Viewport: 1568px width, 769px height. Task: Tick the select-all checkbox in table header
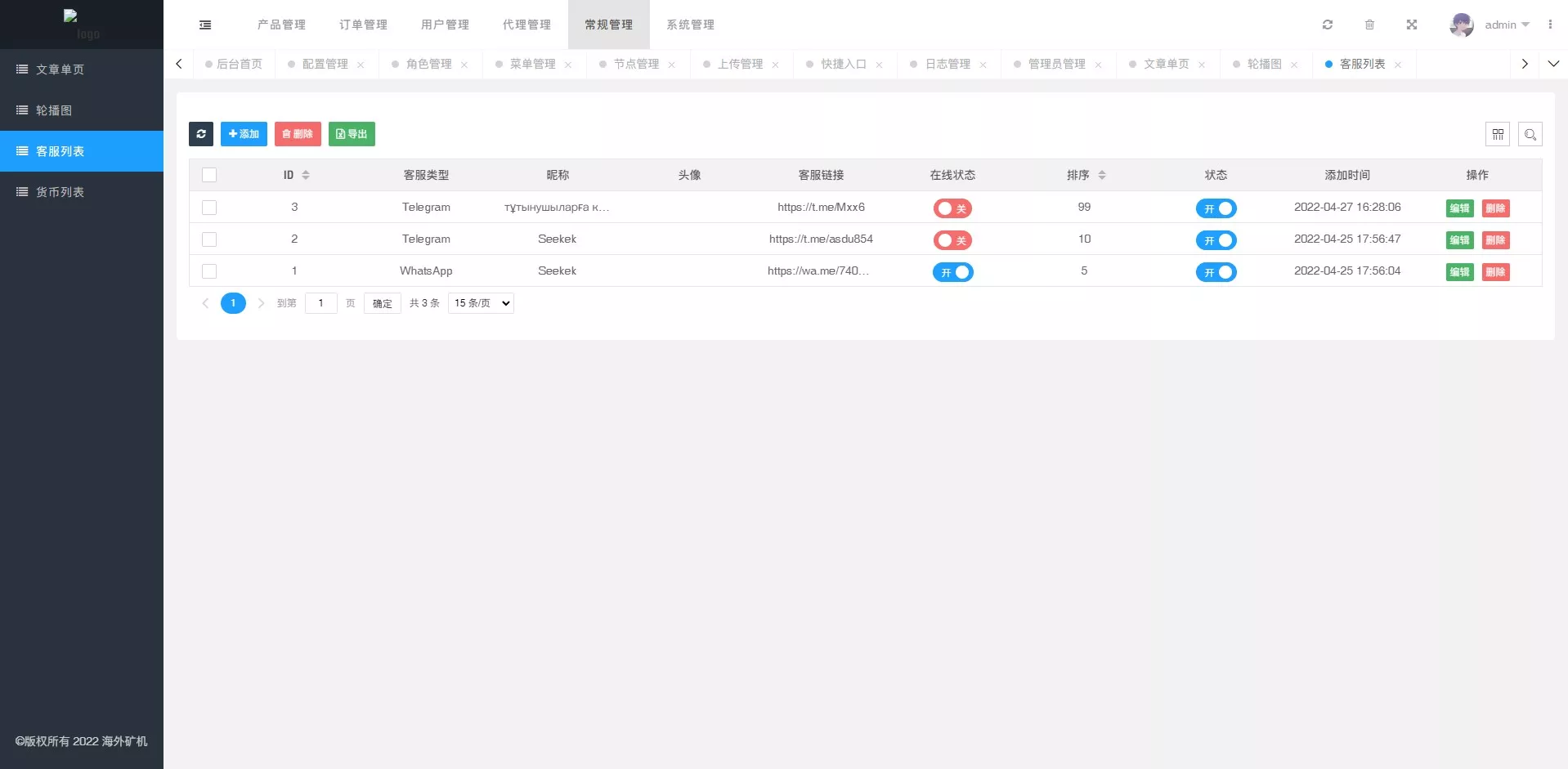[209, 175]
